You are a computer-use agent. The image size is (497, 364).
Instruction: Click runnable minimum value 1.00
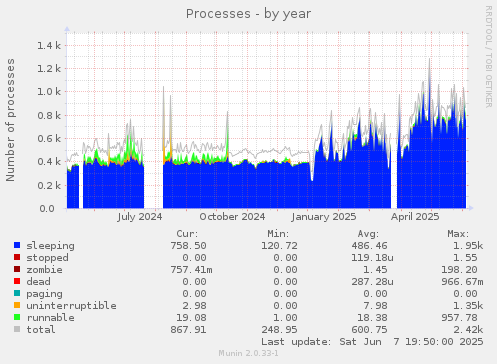click(285, 318)
